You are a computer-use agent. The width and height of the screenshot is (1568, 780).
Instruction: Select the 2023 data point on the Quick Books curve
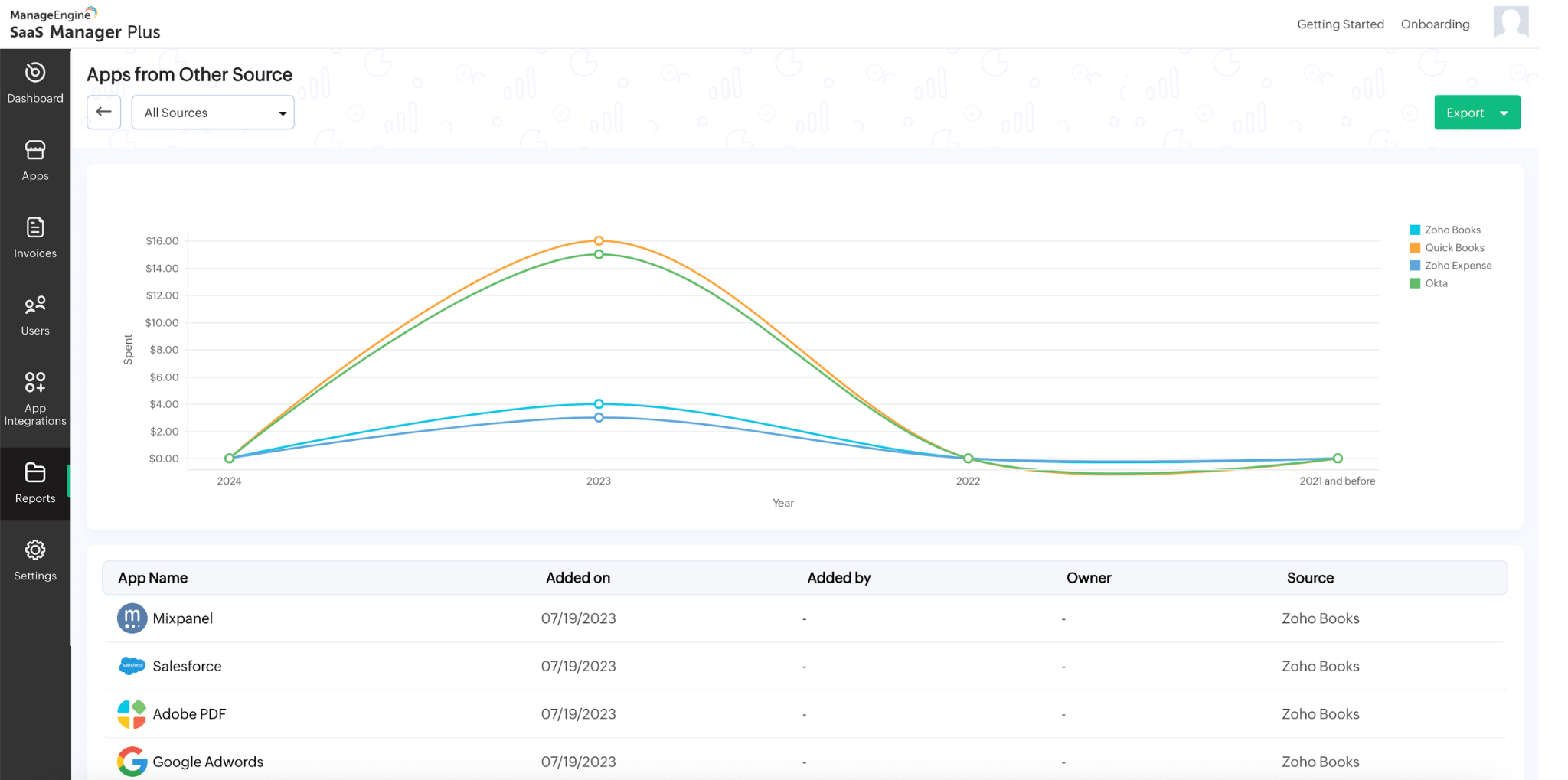pyautogui.click(x=598, y=240)
